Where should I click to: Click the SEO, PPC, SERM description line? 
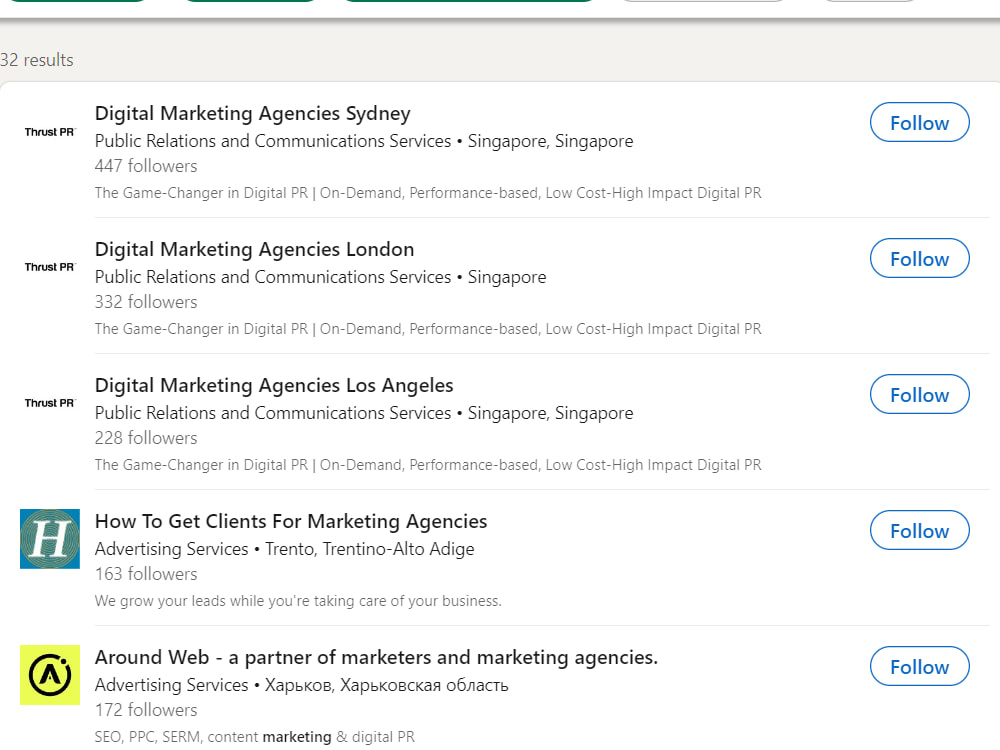point(254,737)
